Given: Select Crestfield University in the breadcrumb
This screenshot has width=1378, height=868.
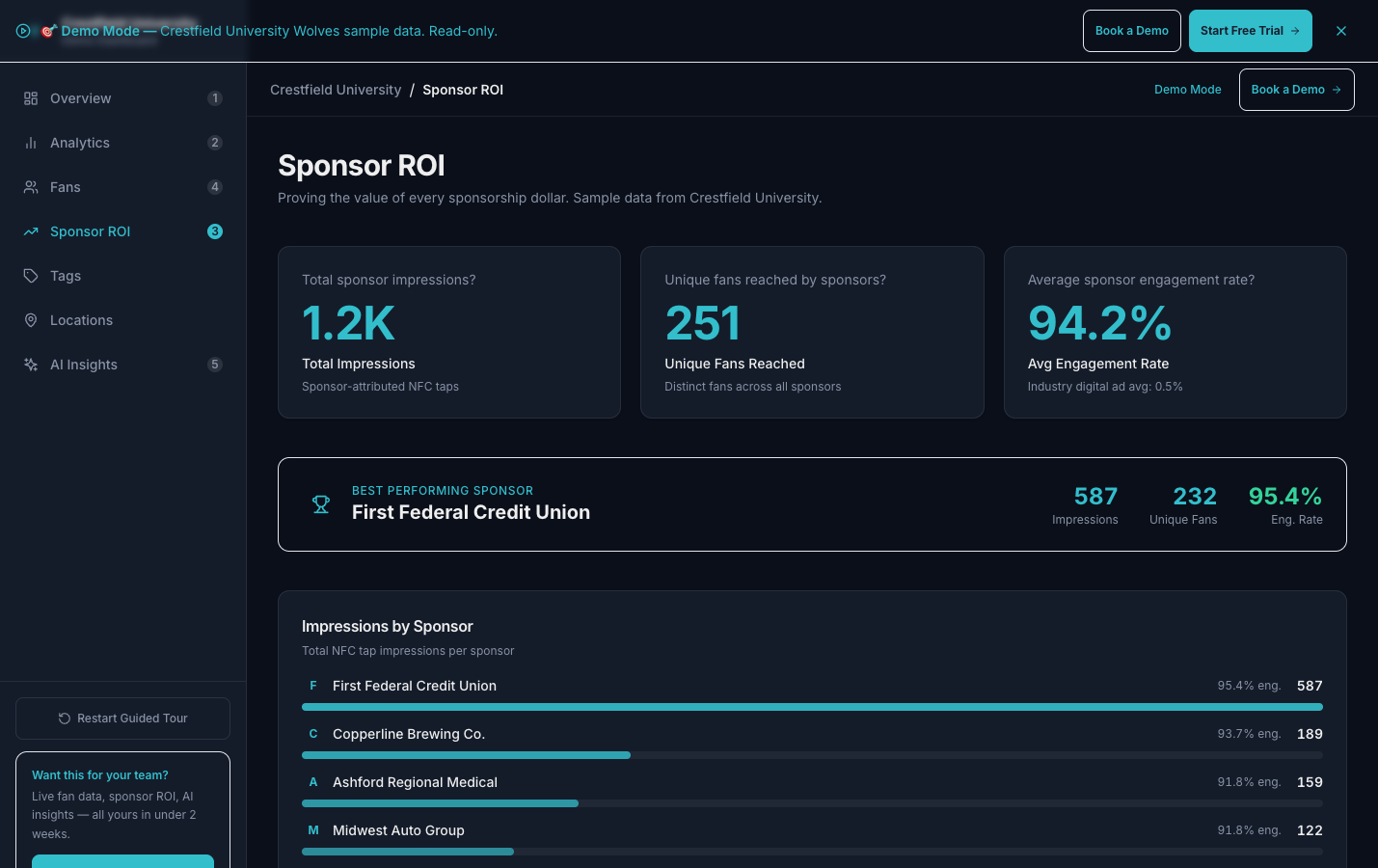Looking at the screenshot, I should click(336, 90).
